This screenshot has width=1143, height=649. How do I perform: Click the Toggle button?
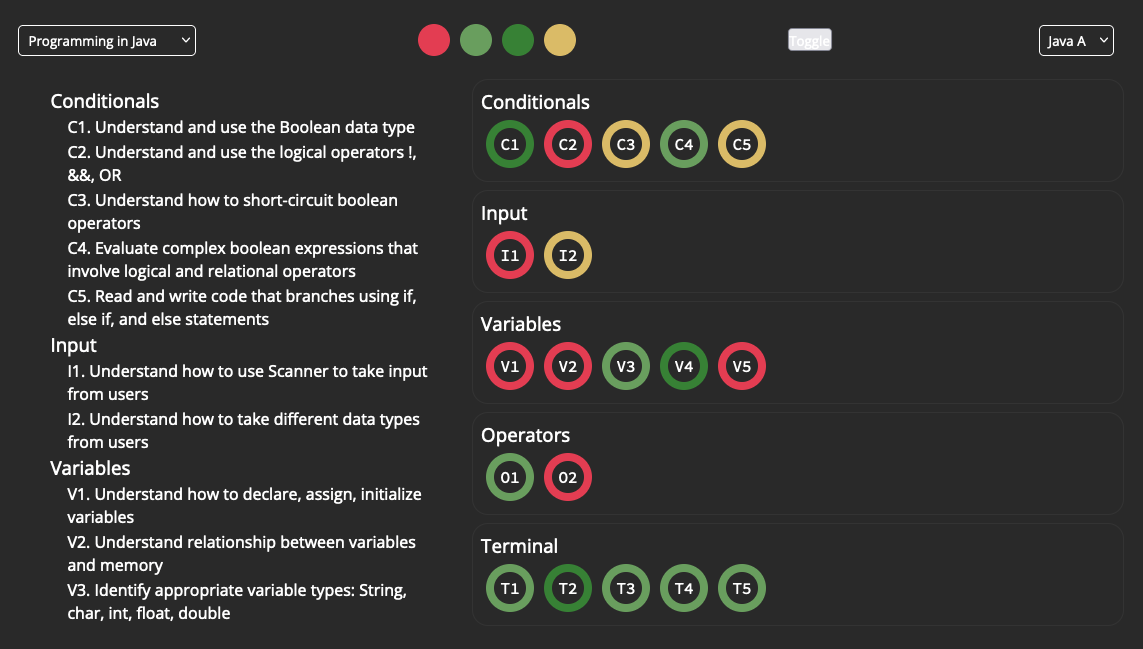click(810, 40)
